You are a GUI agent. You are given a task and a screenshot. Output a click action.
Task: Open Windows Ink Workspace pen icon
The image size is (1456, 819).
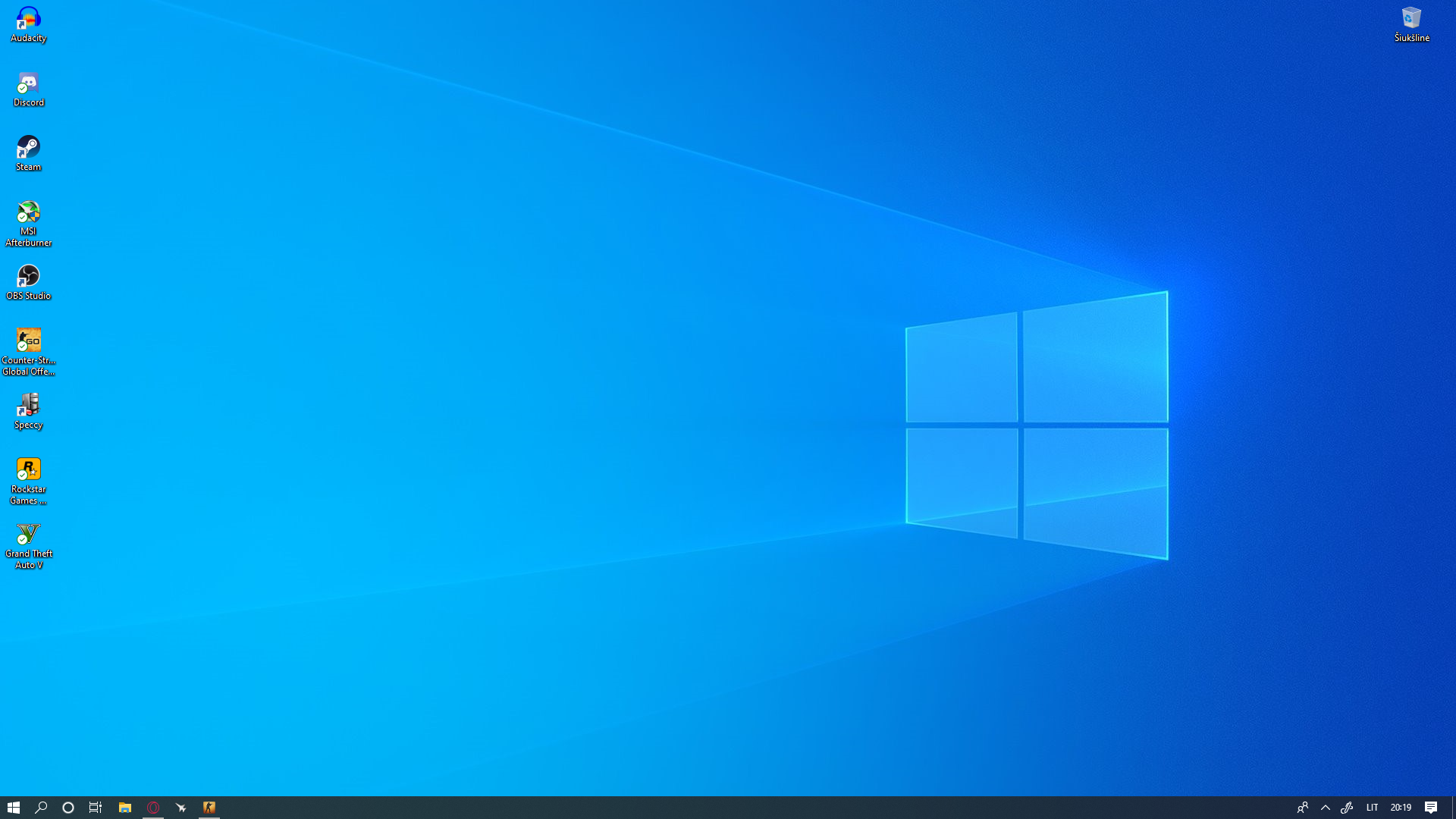tap(1348, 808)
